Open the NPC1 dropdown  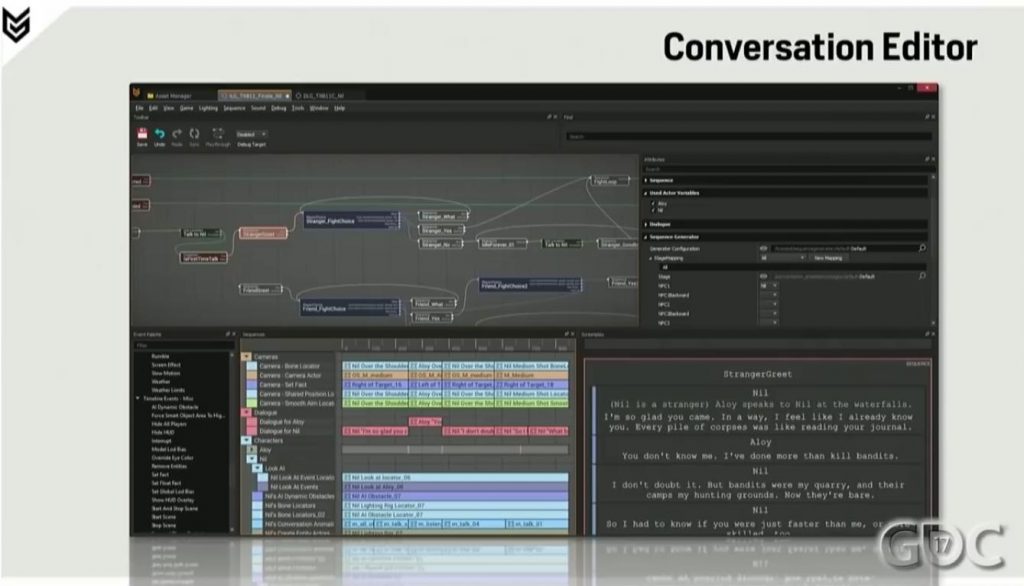point(768,285)
